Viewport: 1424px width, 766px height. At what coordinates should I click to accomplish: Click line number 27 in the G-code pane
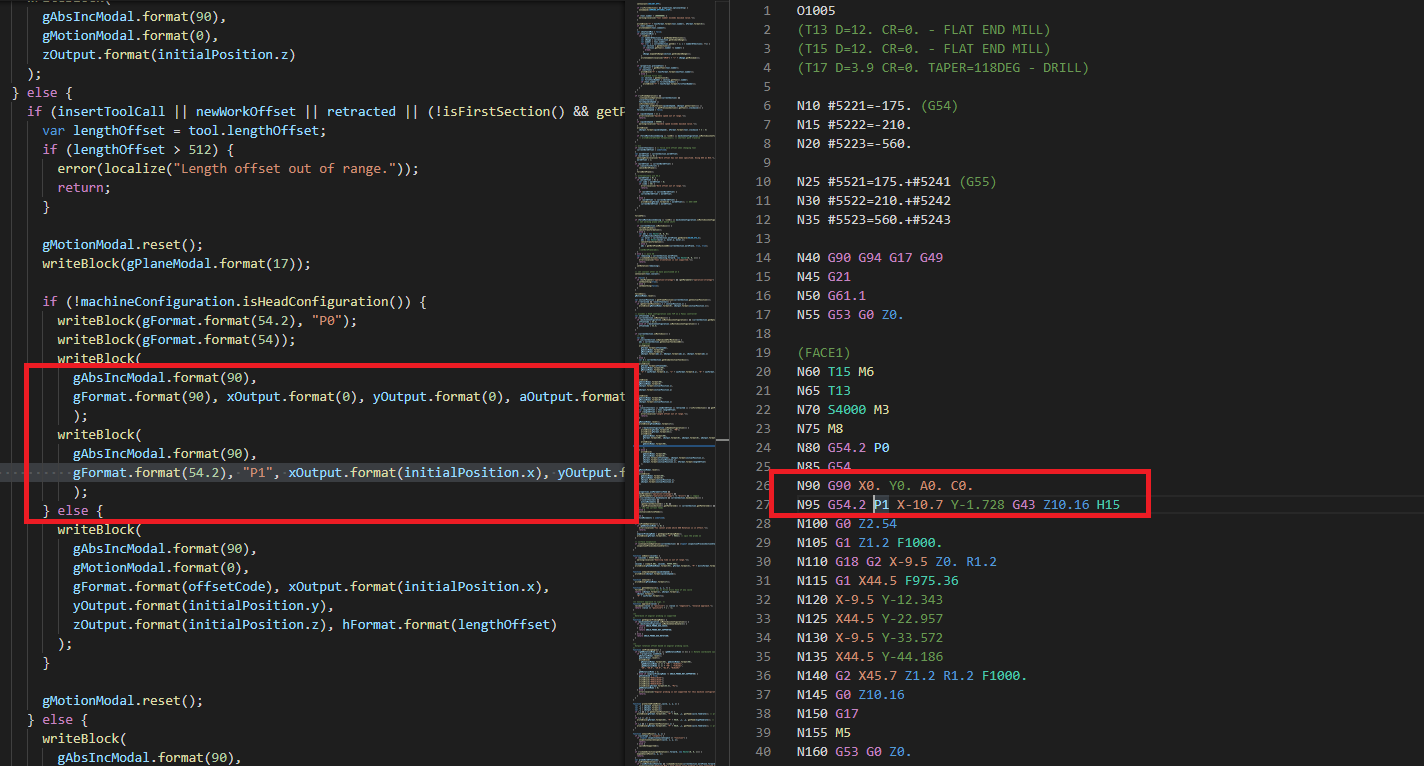click(x=763, y=504)
